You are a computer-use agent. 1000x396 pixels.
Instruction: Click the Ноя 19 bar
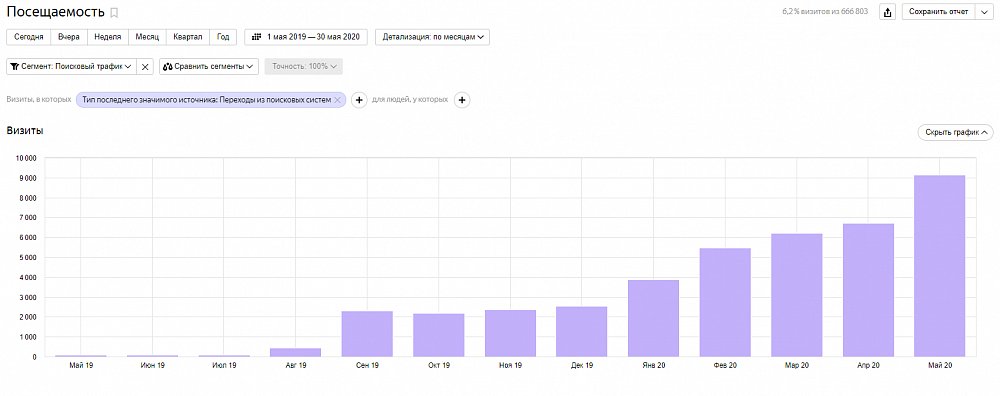pos(510,334)
